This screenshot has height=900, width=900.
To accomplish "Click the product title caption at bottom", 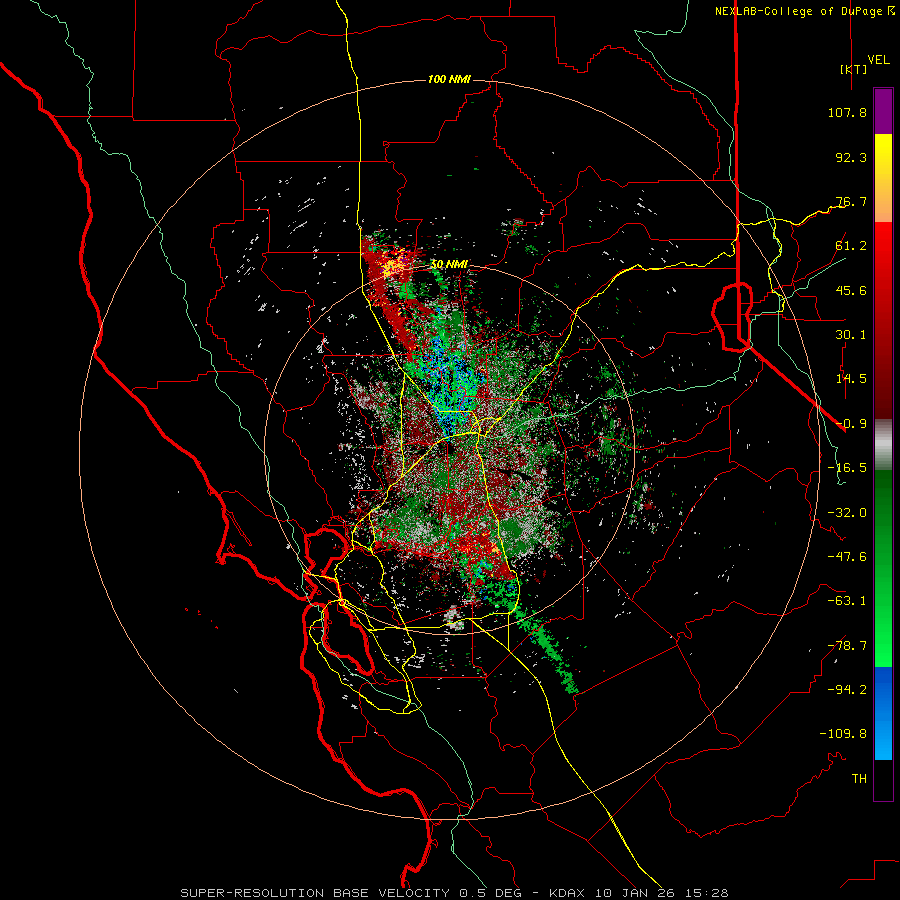I will [454, 893].
